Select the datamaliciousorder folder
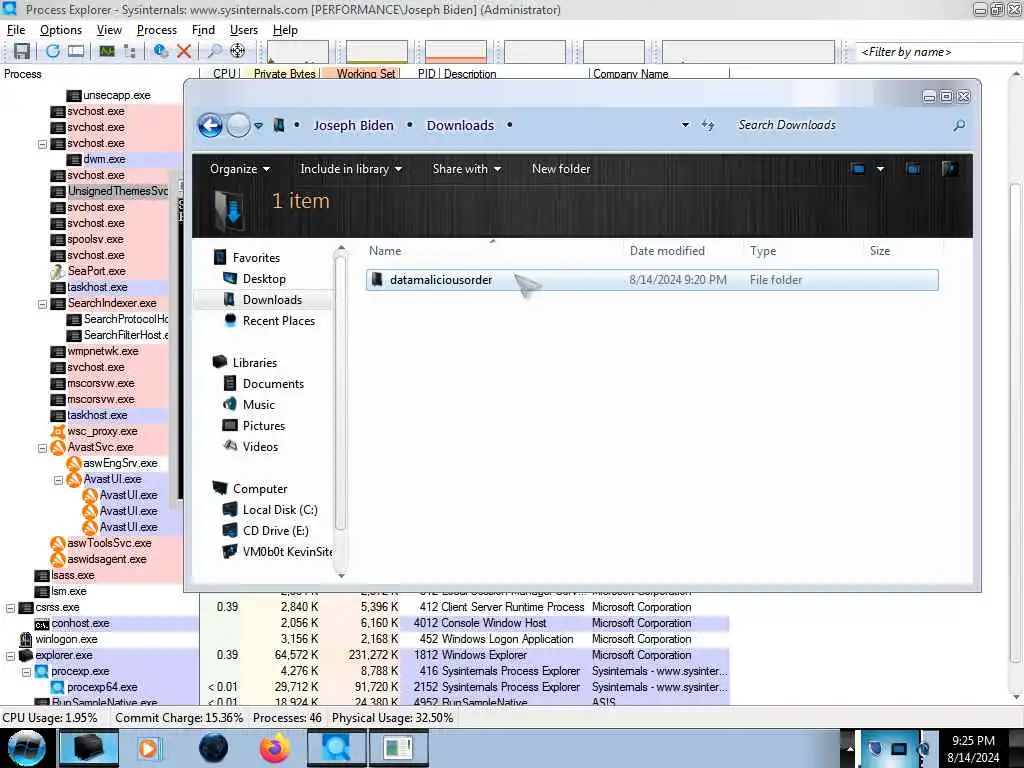1024x768 pixels. tap(652, 280)
